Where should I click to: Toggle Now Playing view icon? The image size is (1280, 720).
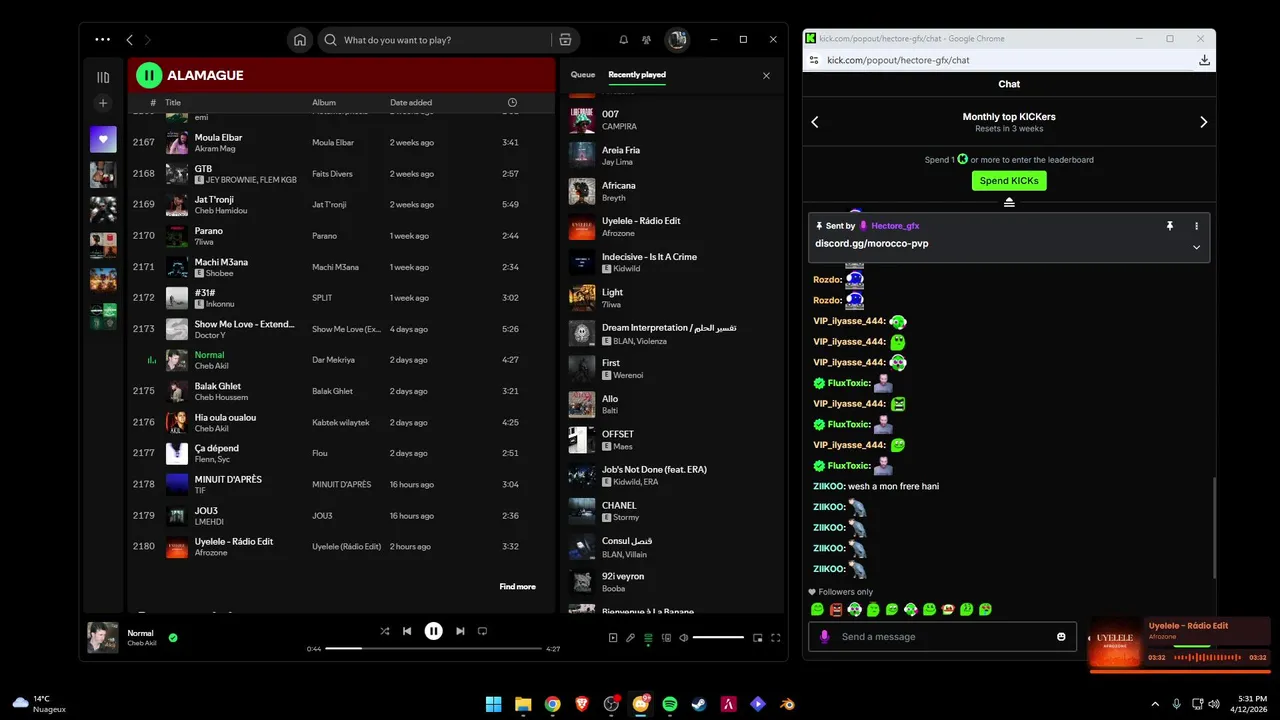[613, 637]
